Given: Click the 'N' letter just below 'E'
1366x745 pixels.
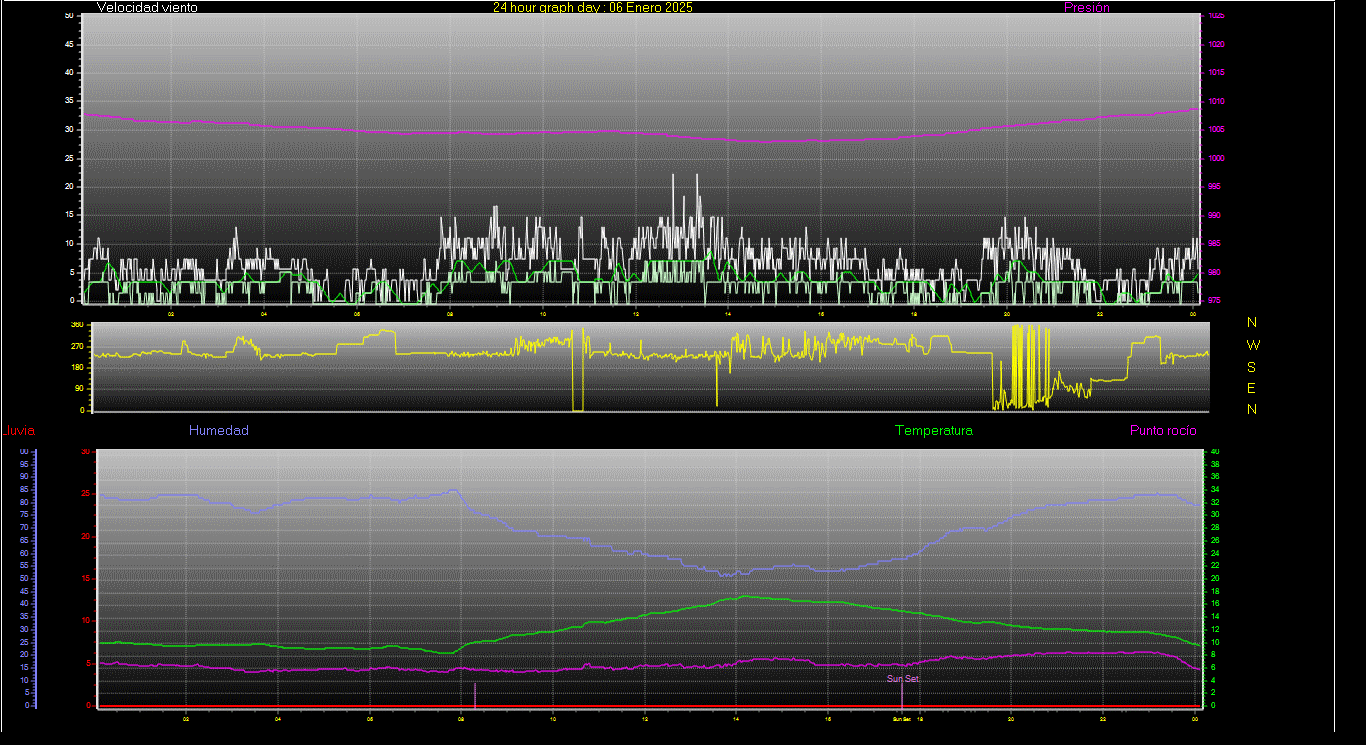Looking at the screenshot, I should (1252, 409).
